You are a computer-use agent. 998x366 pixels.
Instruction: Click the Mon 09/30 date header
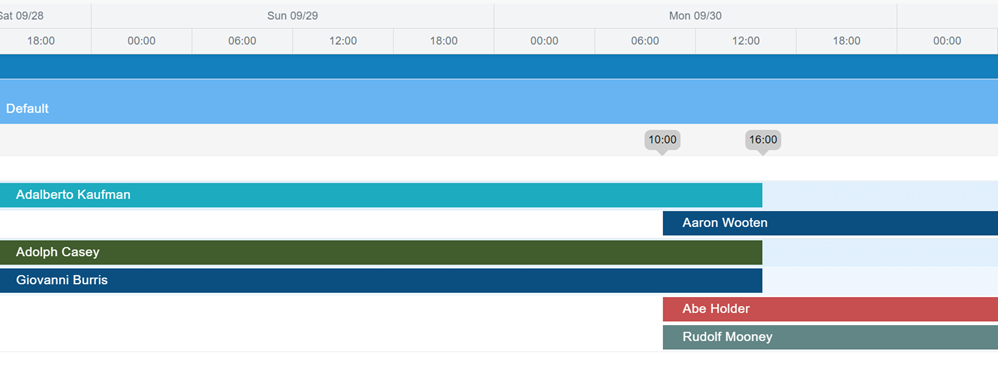tap(696, 16)
